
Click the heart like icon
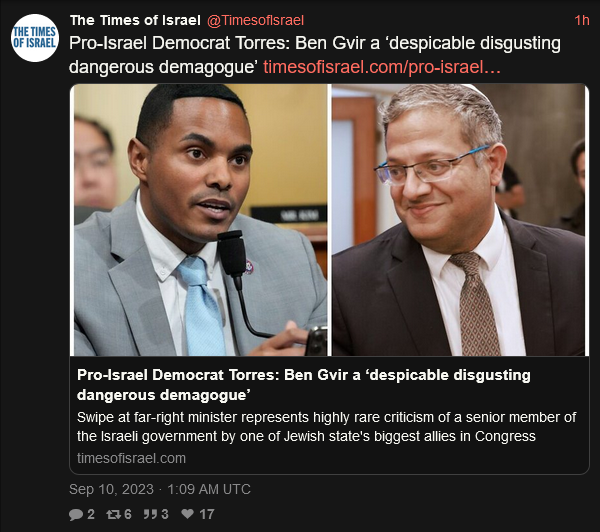tap(188, 514)
